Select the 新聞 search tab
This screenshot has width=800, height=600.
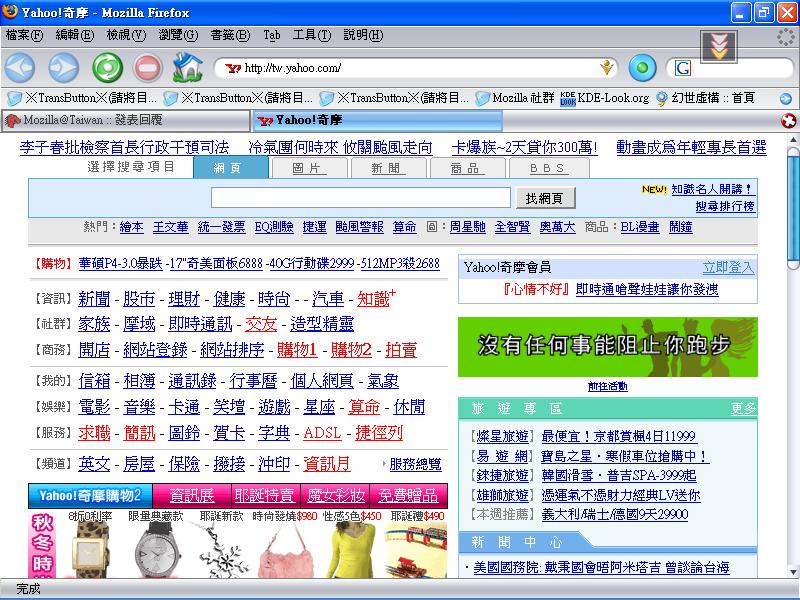[x=389, y=168]
